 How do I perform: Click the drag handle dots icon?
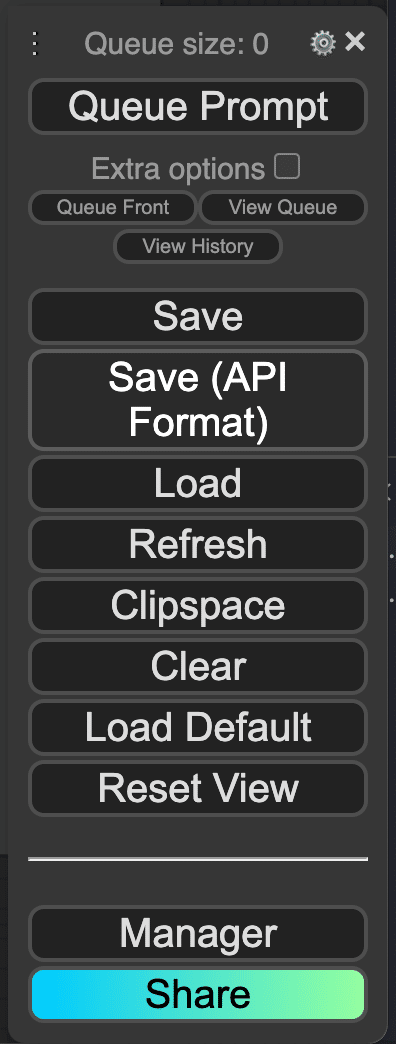[x=36, y=44]
